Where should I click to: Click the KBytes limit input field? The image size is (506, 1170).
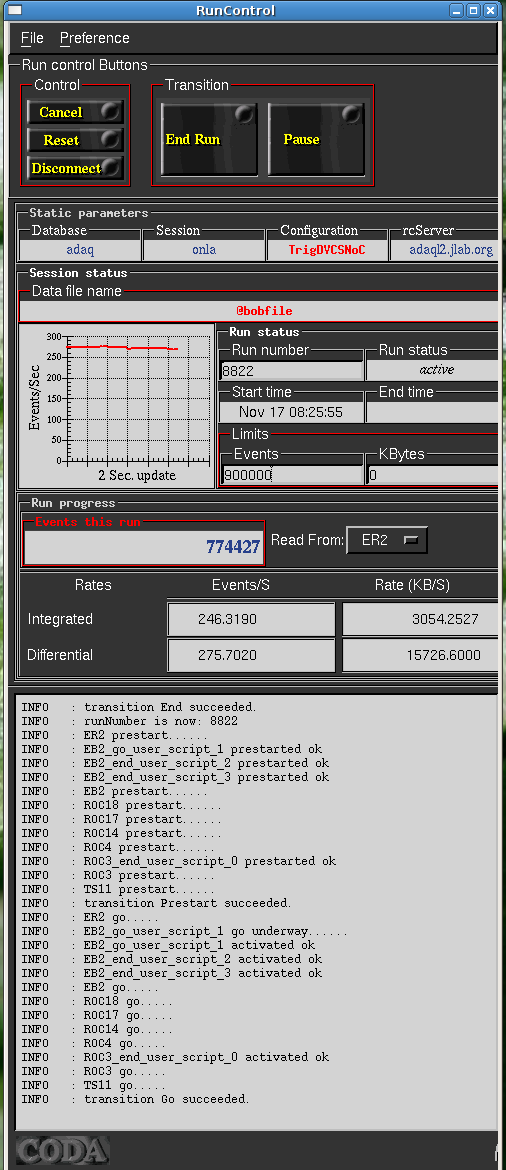[432, 475]
